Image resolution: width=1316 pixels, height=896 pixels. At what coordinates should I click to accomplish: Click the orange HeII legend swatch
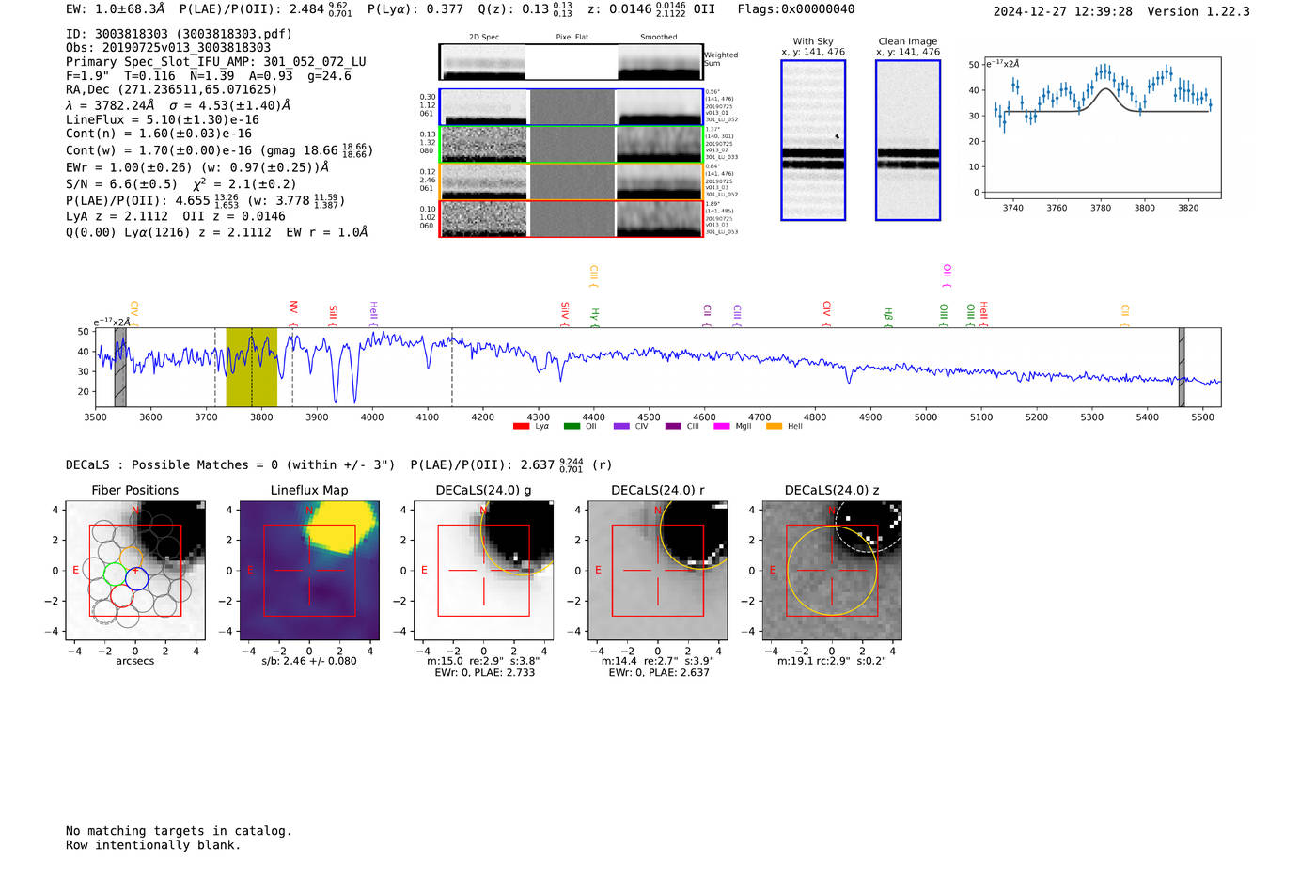pyautogui.click(x=774, y=427)
